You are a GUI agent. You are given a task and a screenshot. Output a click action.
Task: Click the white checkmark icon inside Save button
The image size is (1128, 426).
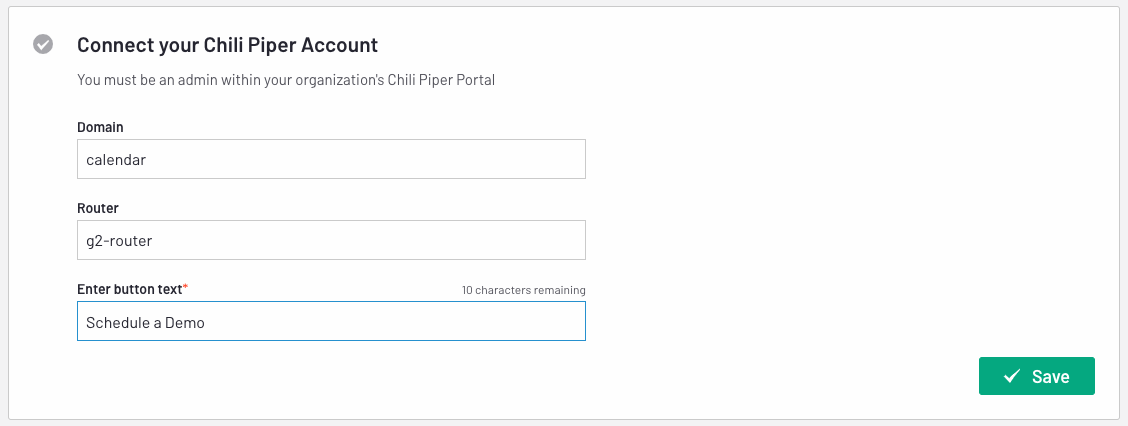(1012, 376)
